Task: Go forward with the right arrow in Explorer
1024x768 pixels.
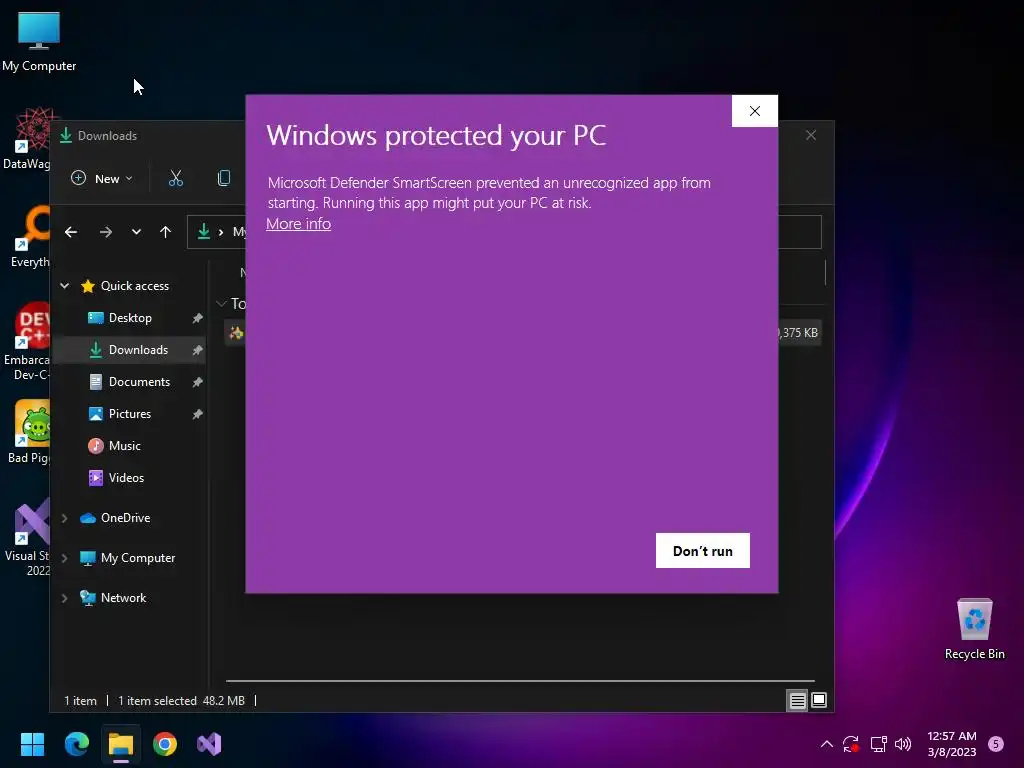Action: point(105,232)
